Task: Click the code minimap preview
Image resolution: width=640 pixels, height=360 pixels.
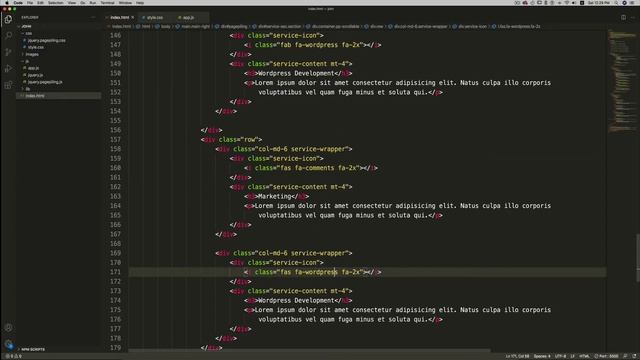Action: pyautogui.click(x=621, y=82)
